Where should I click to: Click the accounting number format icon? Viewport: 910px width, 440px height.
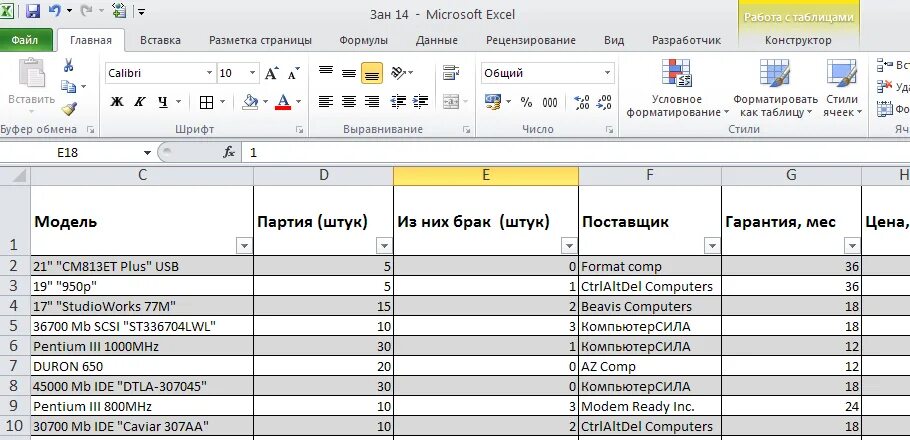(493, 102)
